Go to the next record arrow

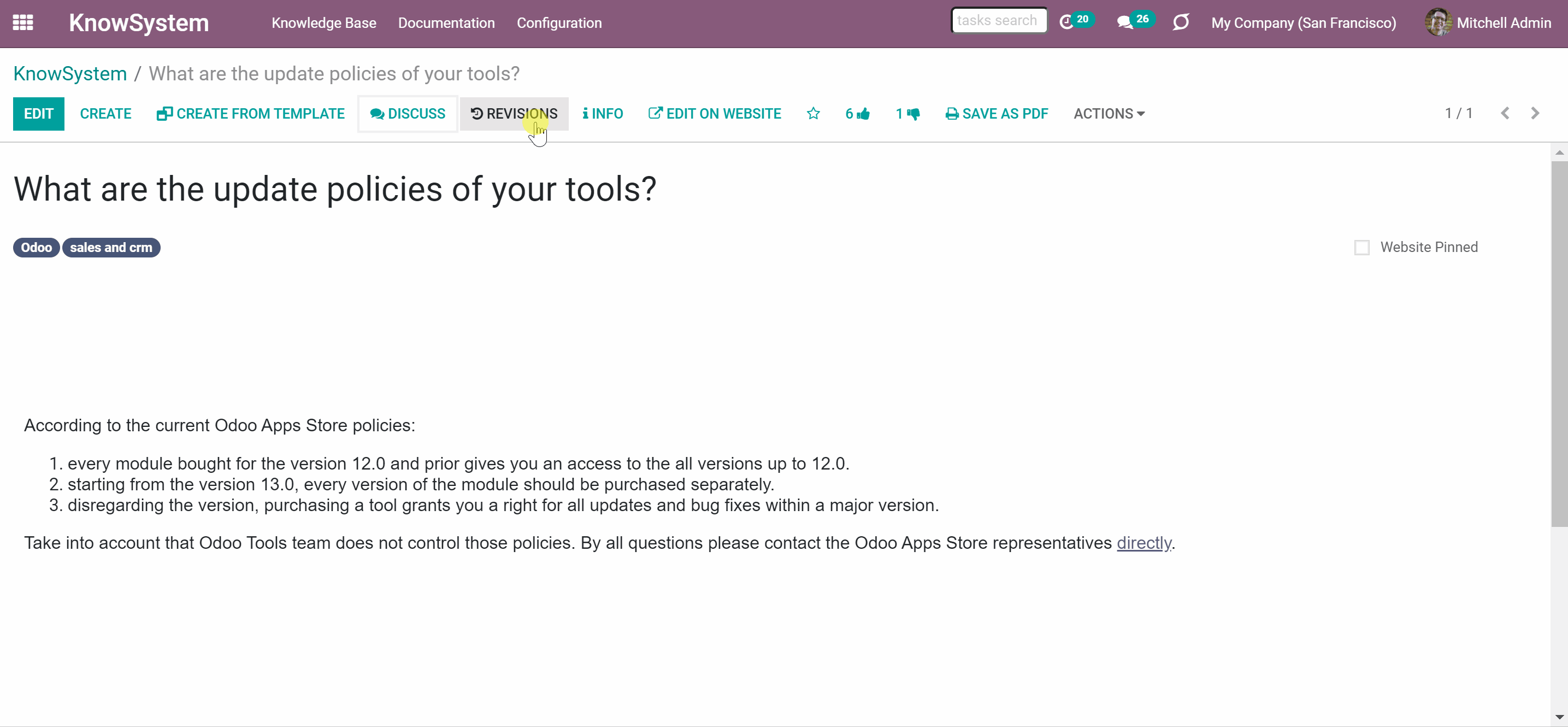pos(1535,113)
